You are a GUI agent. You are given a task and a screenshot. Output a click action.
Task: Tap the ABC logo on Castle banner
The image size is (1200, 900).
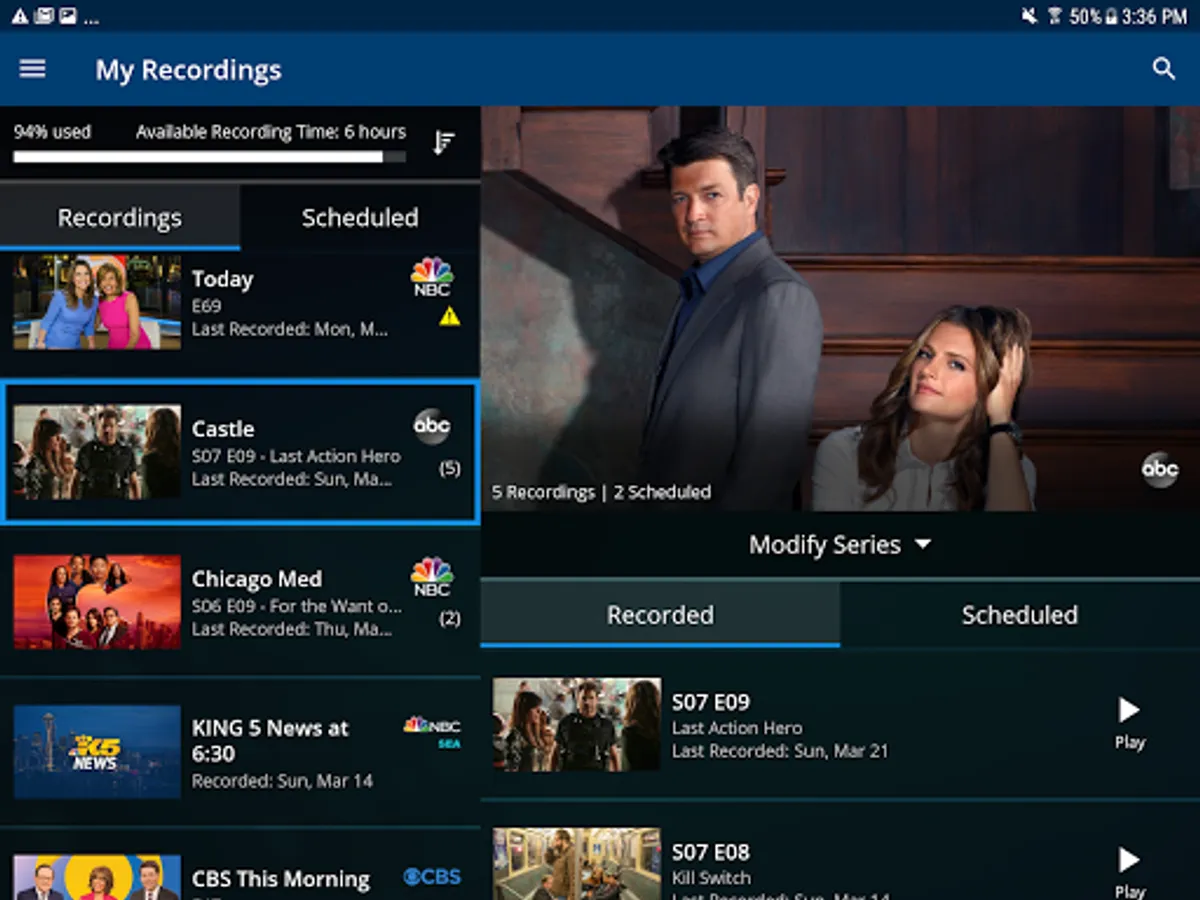pos(1160,469)
